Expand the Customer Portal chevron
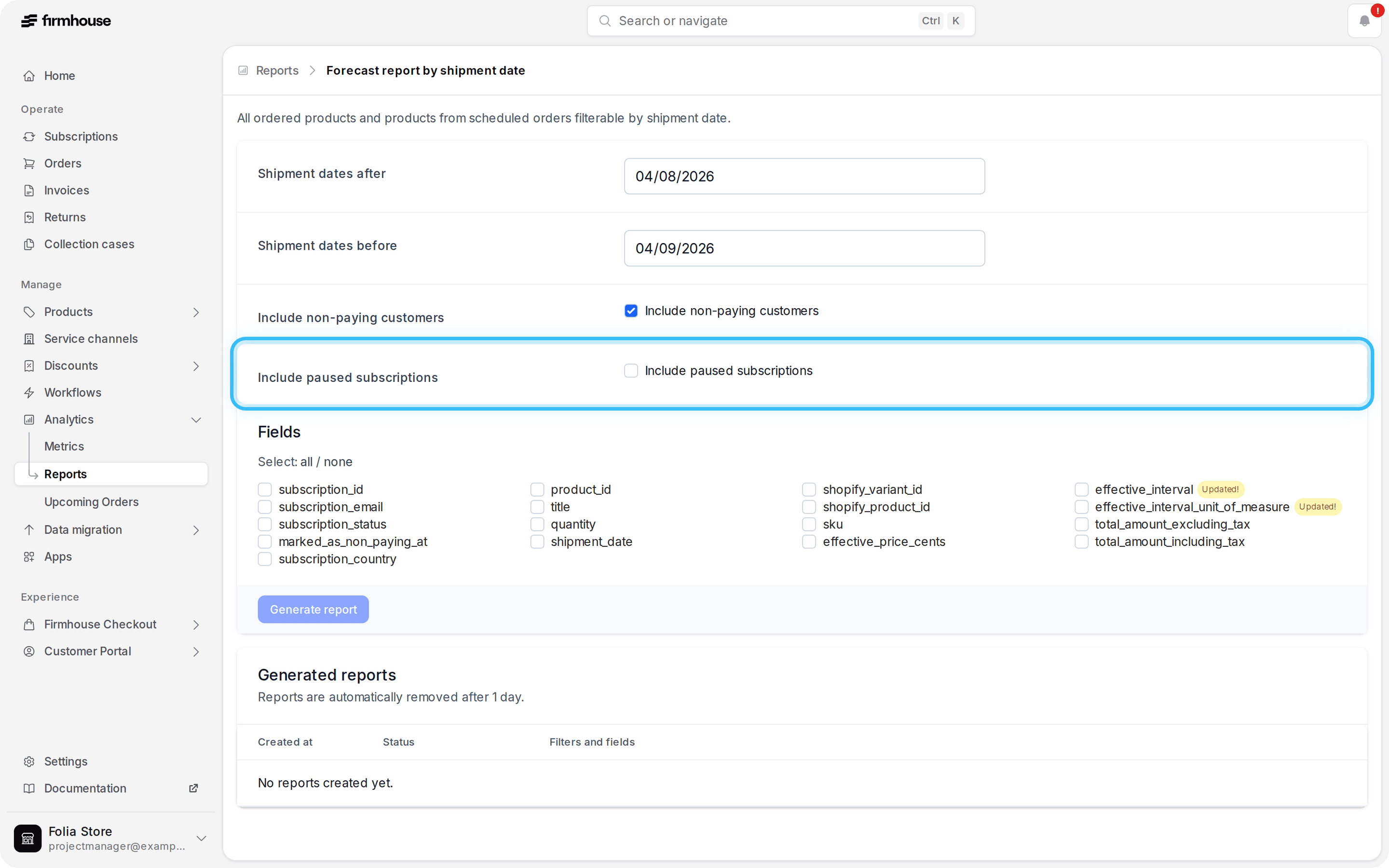1389x868 pixels. click(196, 652)
